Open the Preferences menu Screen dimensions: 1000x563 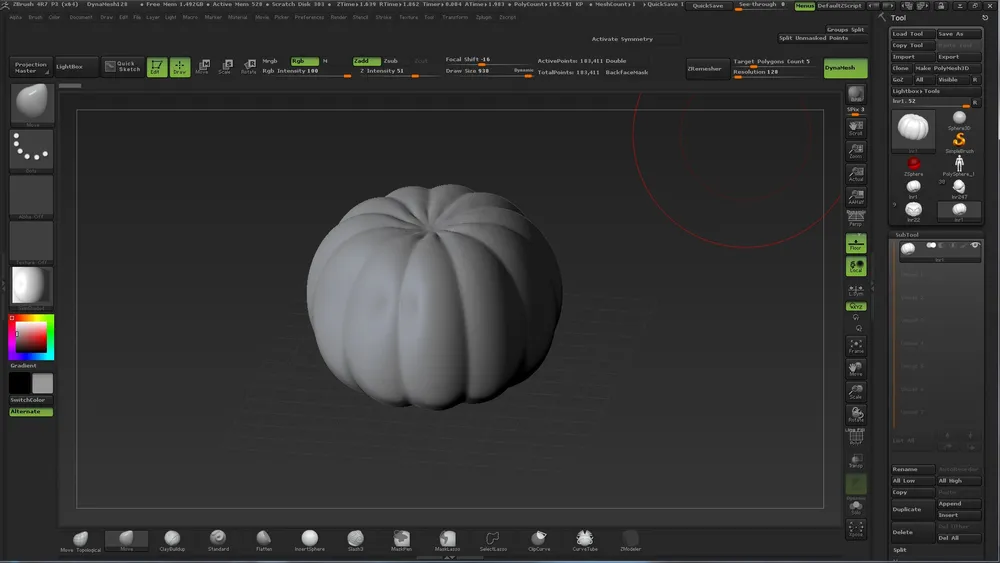click(x=309, y=17)
